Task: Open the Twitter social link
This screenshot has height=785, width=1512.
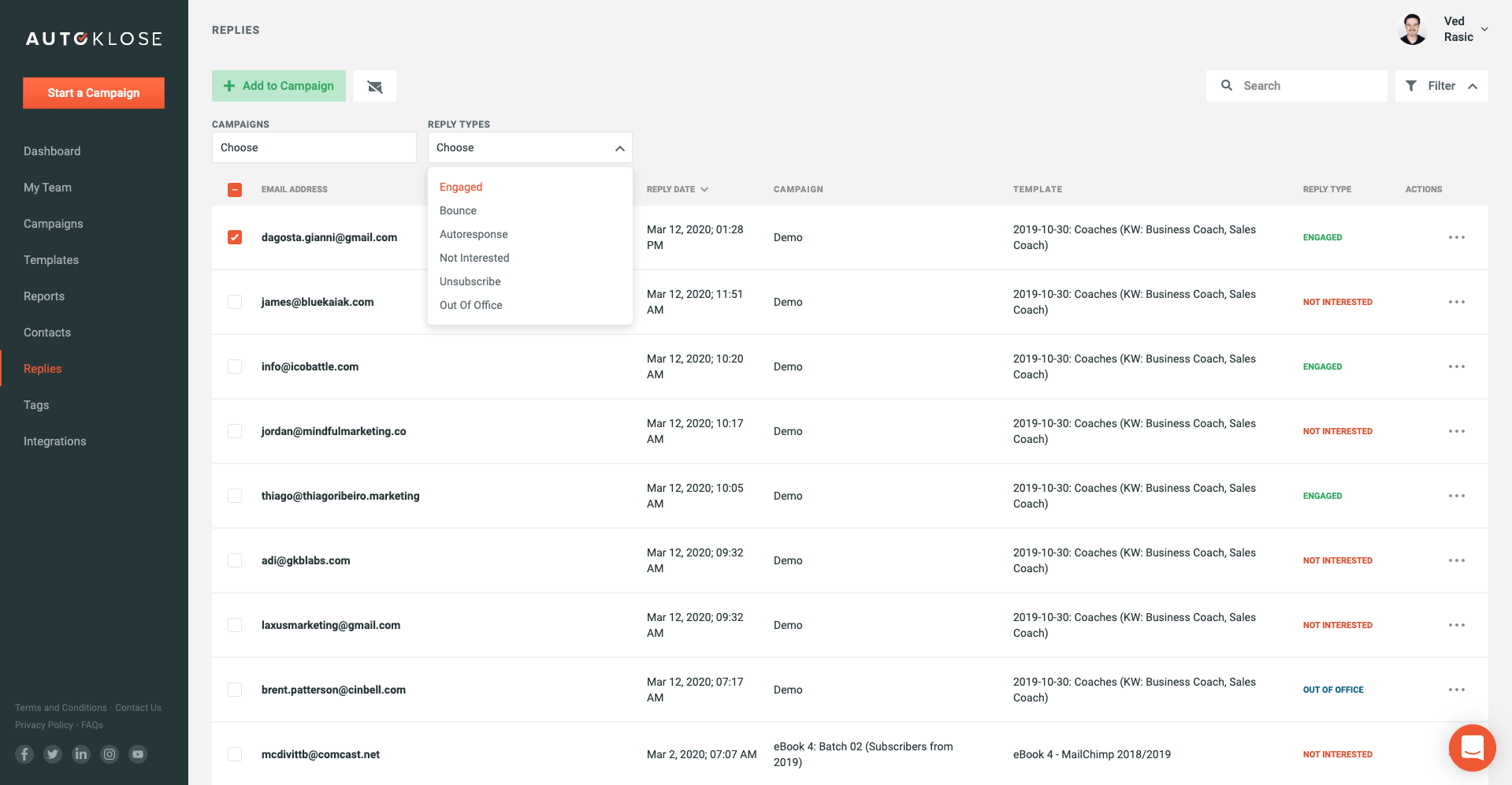Action: pyautogui.click(x=53, y=754)
